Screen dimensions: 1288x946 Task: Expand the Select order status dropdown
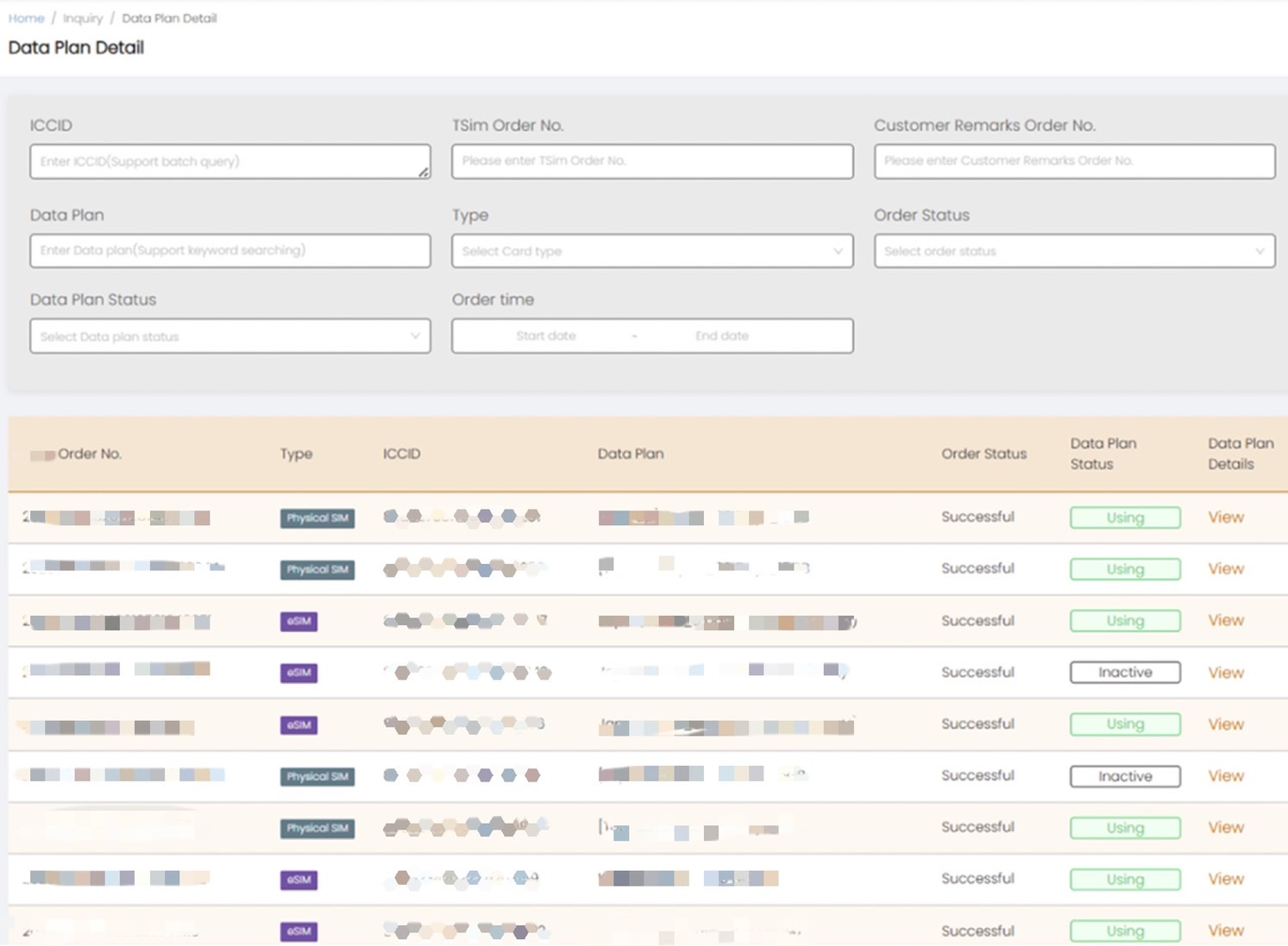point(1074,251)
